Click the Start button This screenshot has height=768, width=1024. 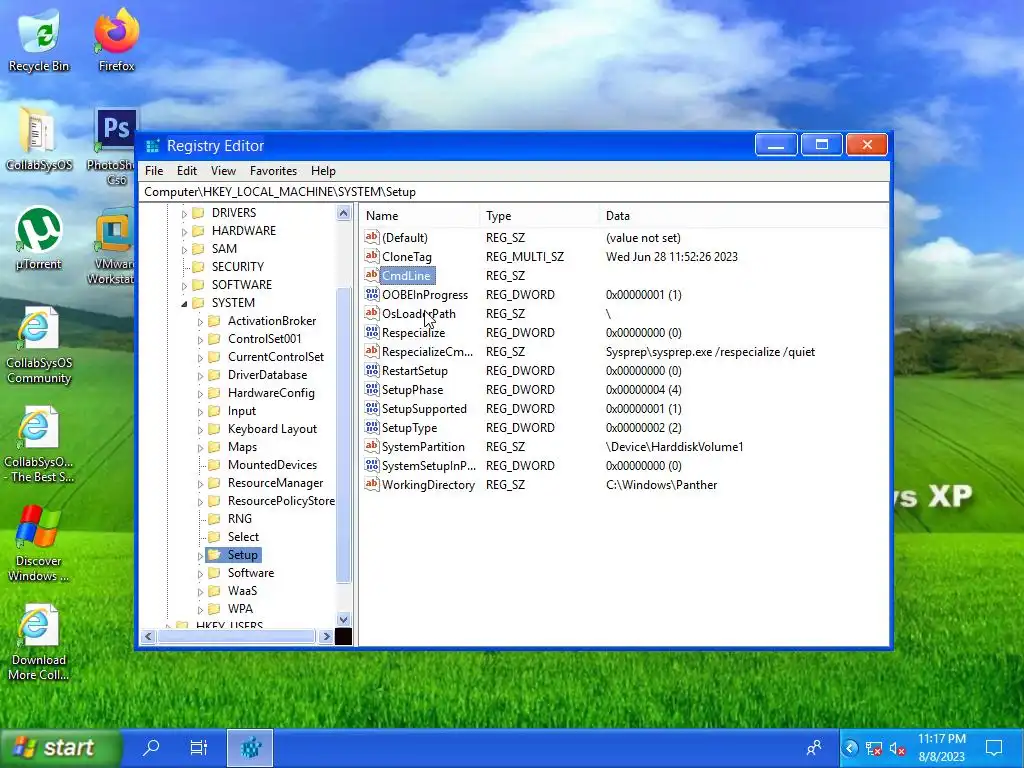pos(60,748)
